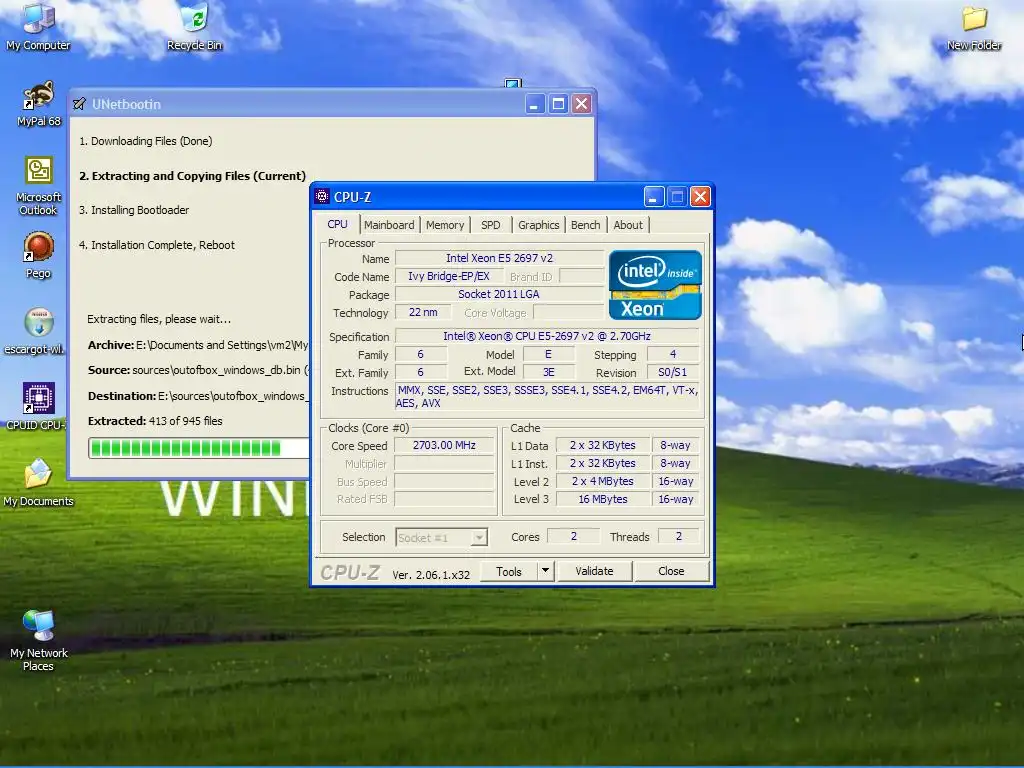Click the Archive path line in UNetbootin

(x=198, y=345)
